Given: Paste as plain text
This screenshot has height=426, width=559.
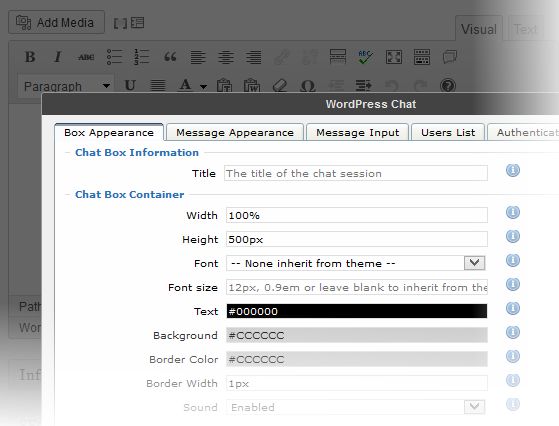Looking at the screenshot, I should (224, 86).
